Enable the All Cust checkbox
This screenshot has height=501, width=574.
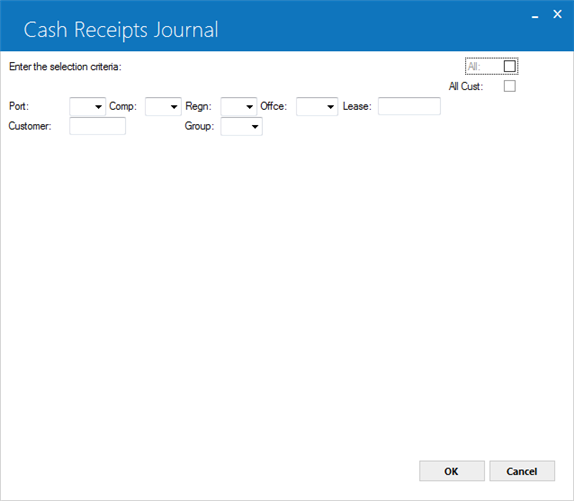pos(510,86)
